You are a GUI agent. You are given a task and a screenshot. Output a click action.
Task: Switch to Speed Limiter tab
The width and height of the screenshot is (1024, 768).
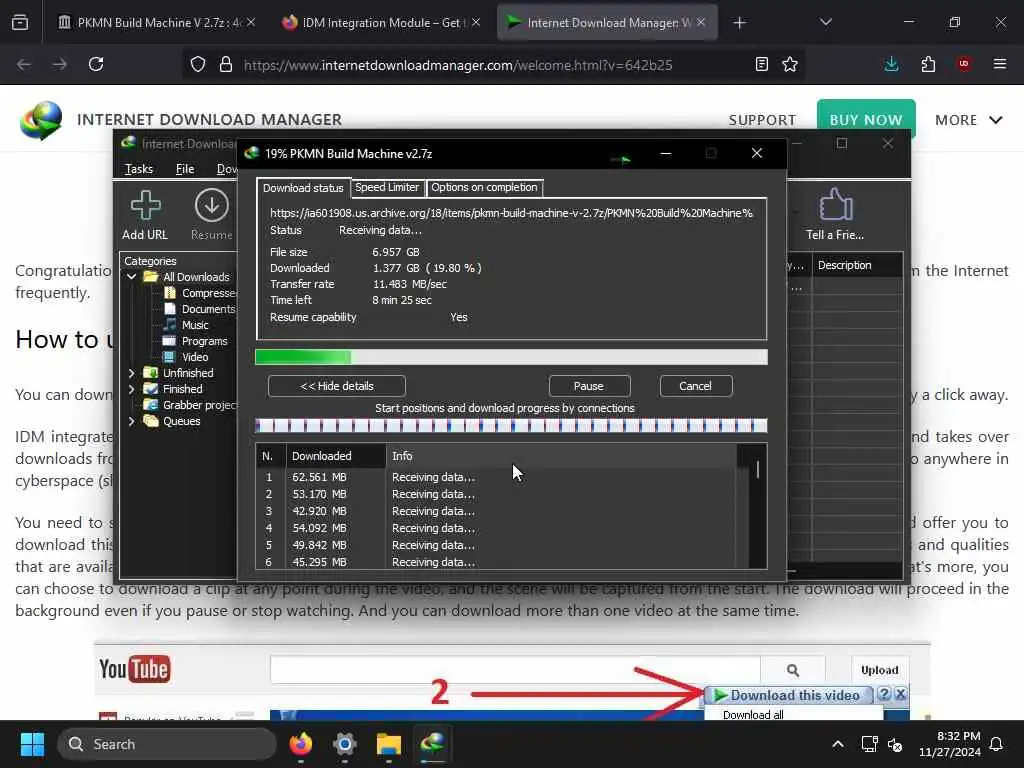point(387,187)
